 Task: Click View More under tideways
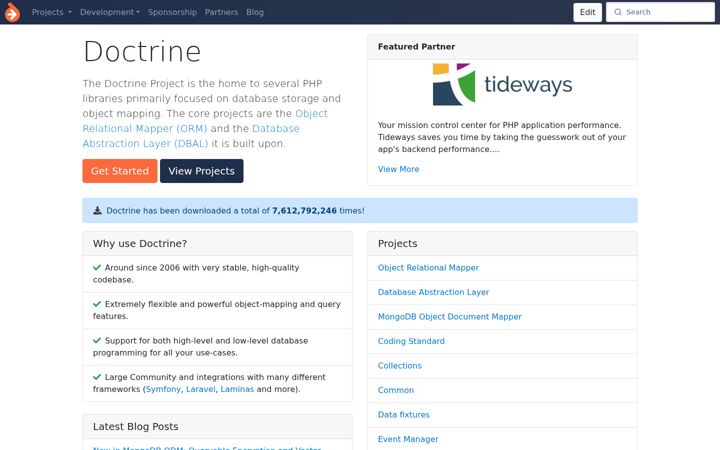pos(398,169)
